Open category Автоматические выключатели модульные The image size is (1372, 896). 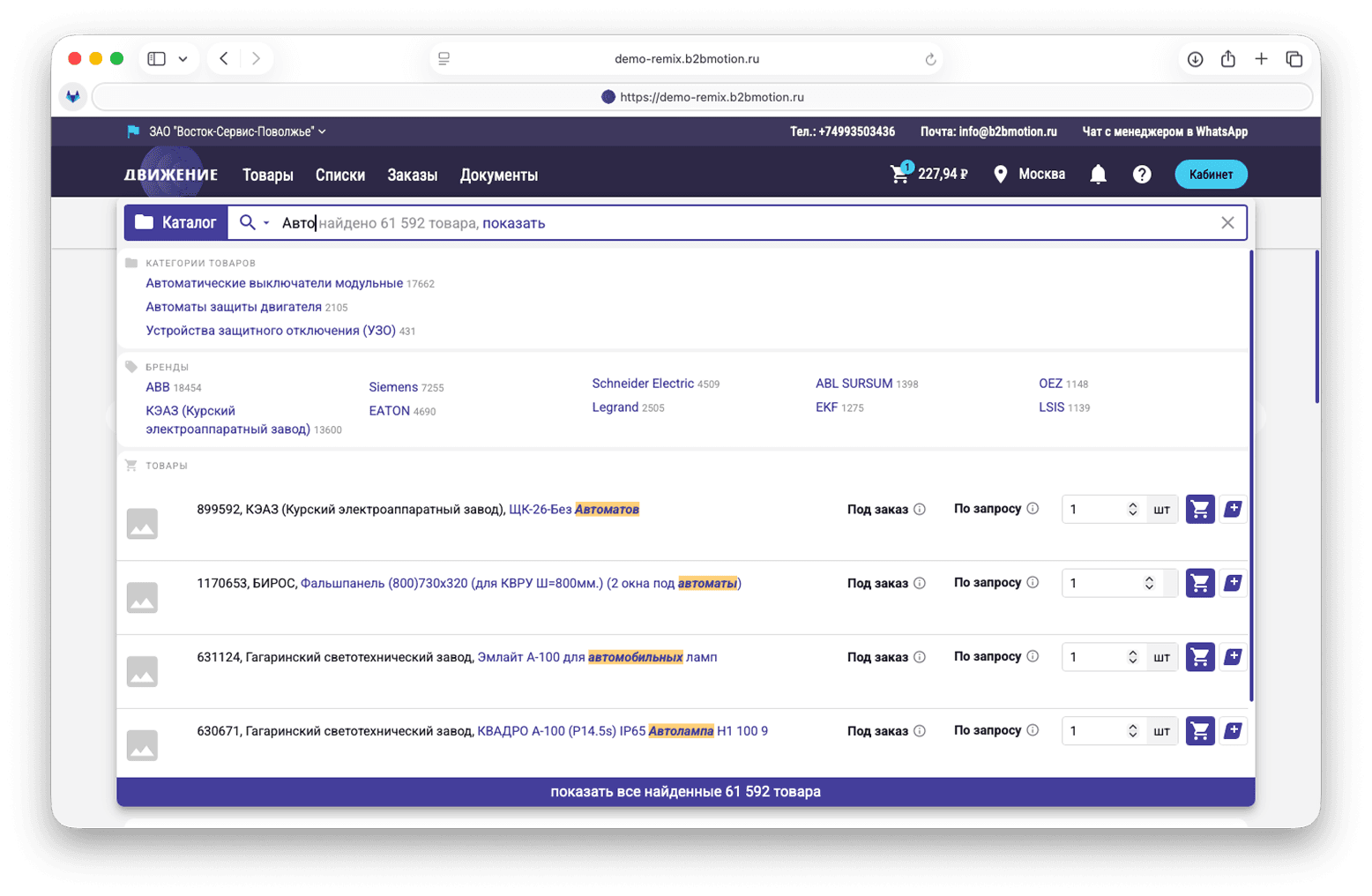point(274,283)
